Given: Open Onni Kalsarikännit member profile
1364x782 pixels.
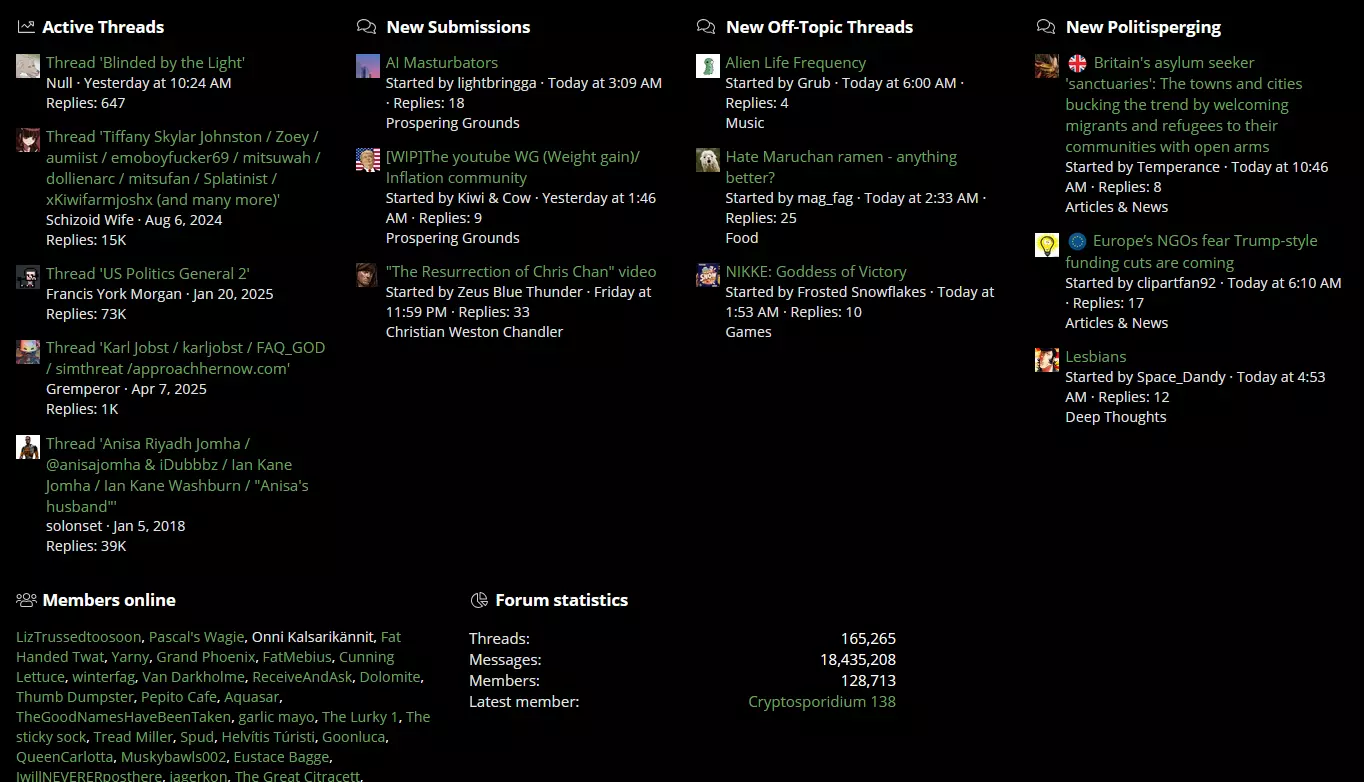Looking at the screenshot, I should click(x=313, y=637).
